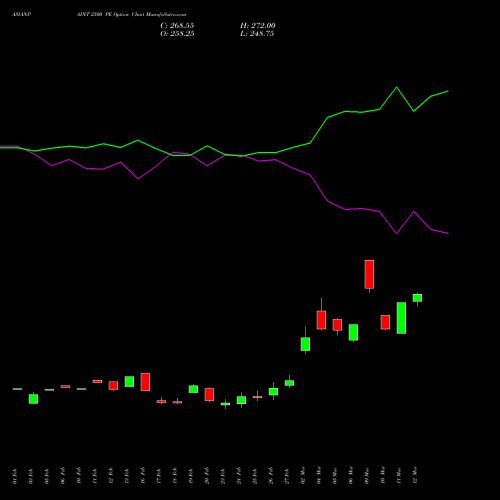The height and width of the screenshot is (500, 500).
Task: Select the tall red candle for 09 Mar
Action: pyautogui.click(x=369, y=274)
